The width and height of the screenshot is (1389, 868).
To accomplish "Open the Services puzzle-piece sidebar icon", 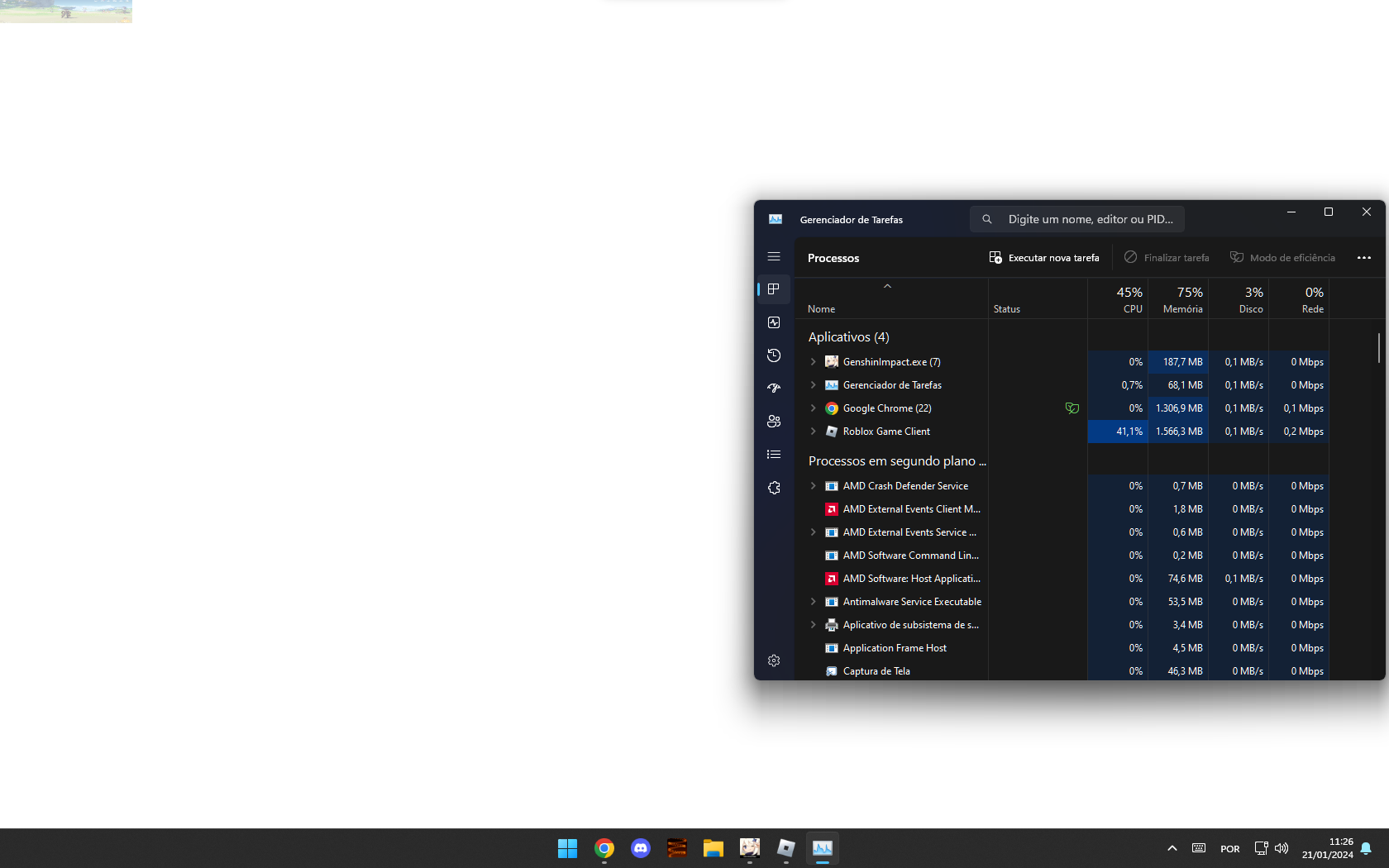I will coord(774,488).
